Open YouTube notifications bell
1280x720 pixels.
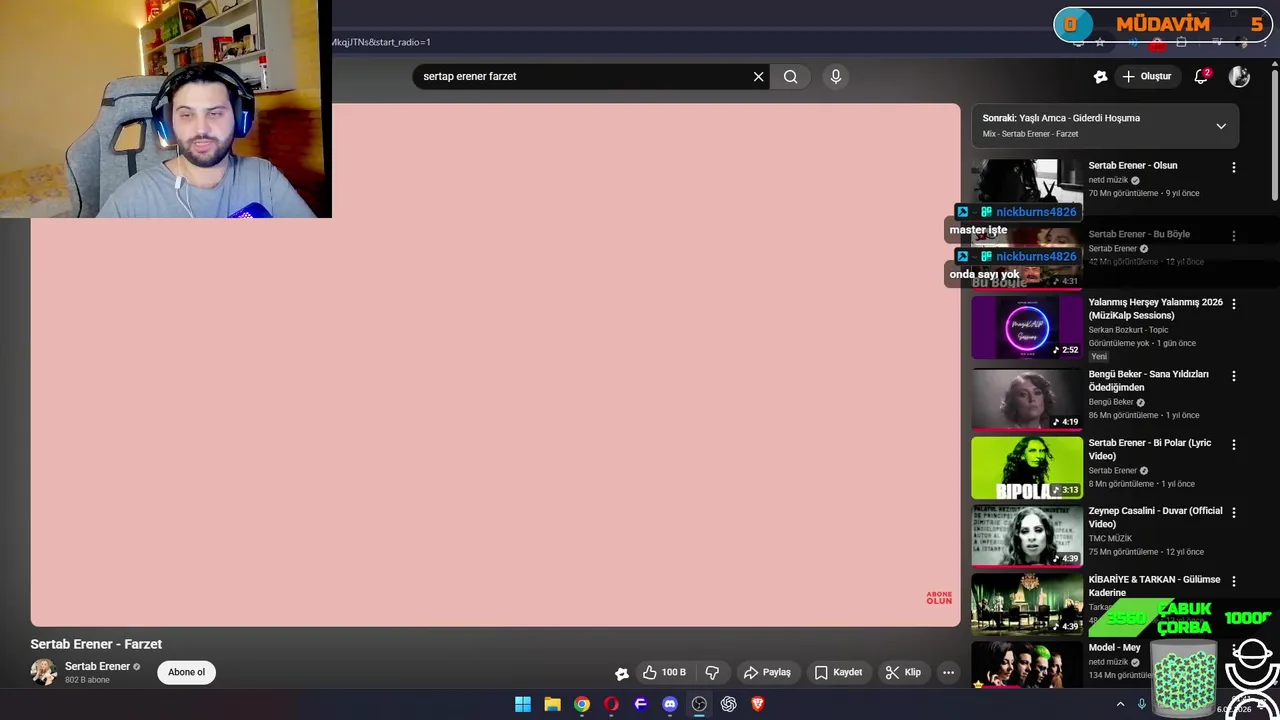point(1202,76)
